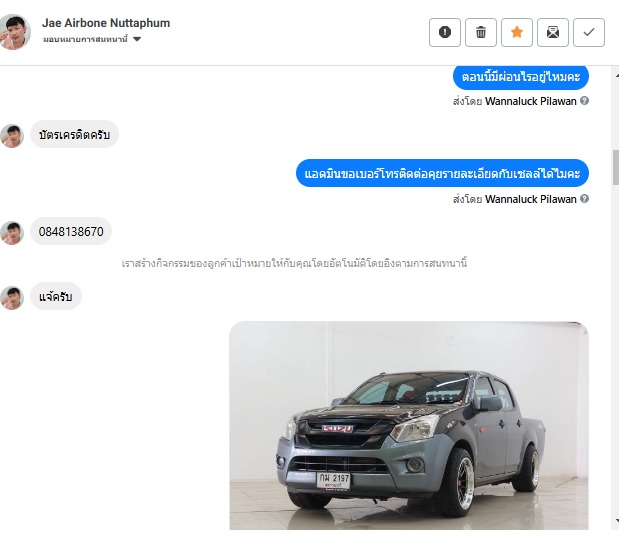Click the second Wannaluck Pilawan sender name
The image size is (619, 536).
[530, 199]
